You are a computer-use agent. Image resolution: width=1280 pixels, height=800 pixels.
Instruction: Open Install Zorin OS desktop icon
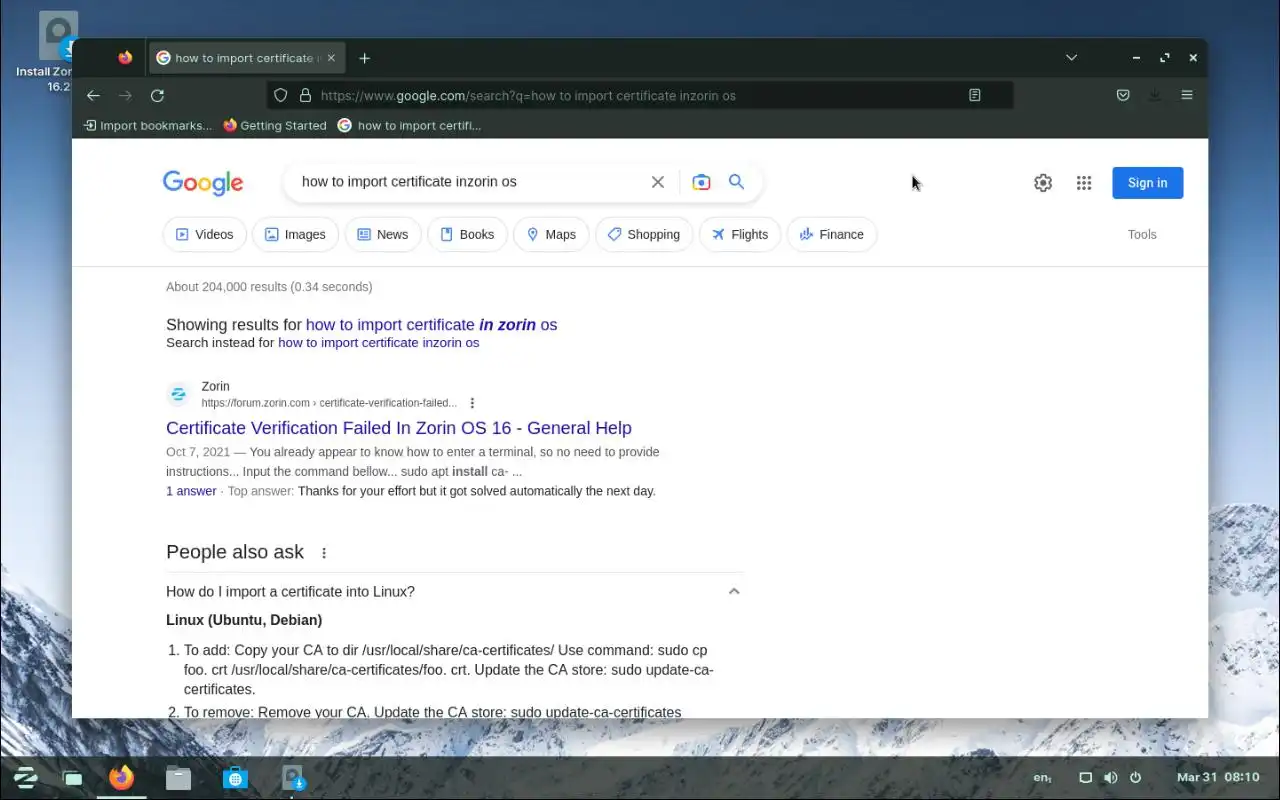click(58, 52)
